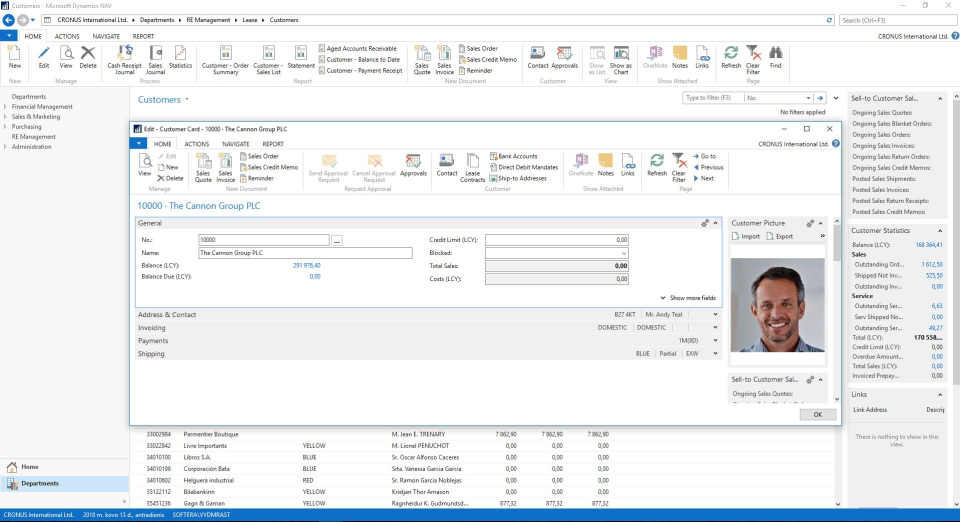This screenshot has height=522, width=960.
Task: Open Direct Debit Mandates in Customer Card
Action: (x=523, y=167)
